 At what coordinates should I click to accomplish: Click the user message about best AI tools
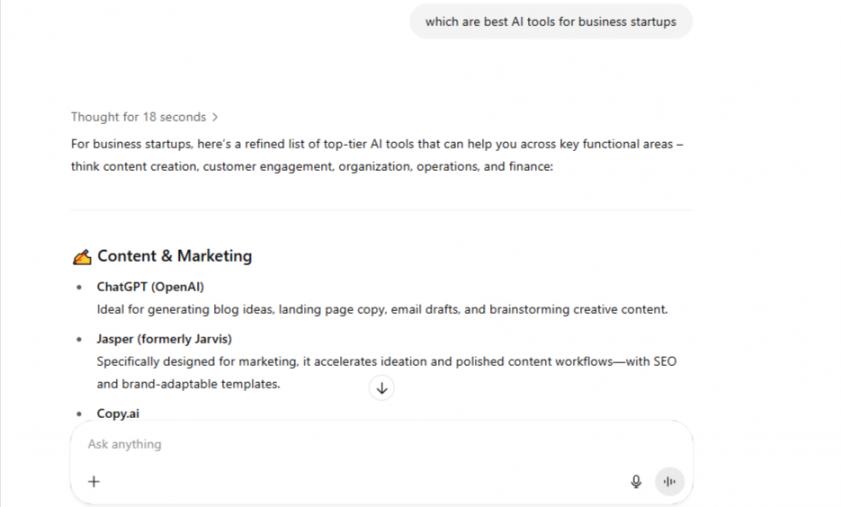(x=550, y=21)
